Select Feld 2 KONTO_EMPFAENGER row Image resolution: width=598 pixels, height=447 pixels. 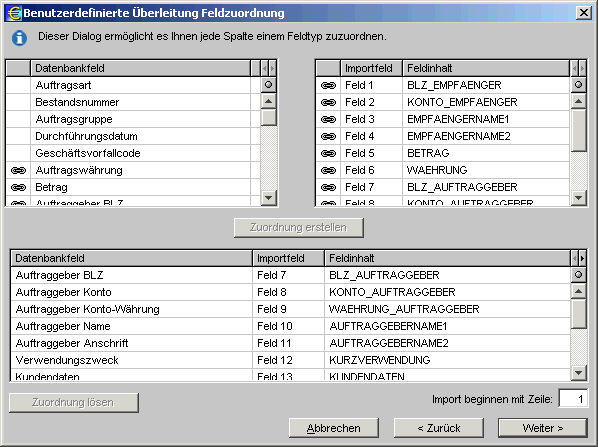click(x=442, y=102)
